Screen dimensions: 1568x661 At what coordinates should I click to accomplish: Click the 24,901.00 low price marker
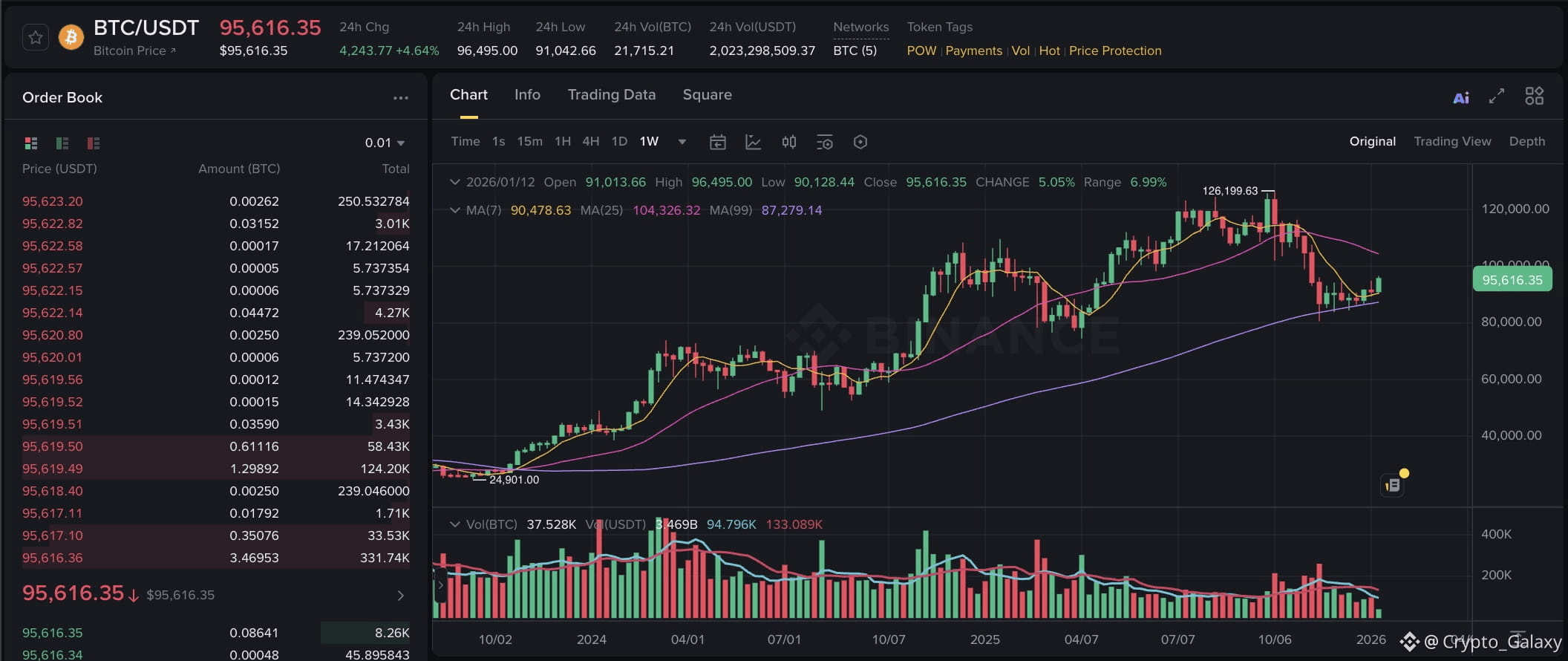514,480
